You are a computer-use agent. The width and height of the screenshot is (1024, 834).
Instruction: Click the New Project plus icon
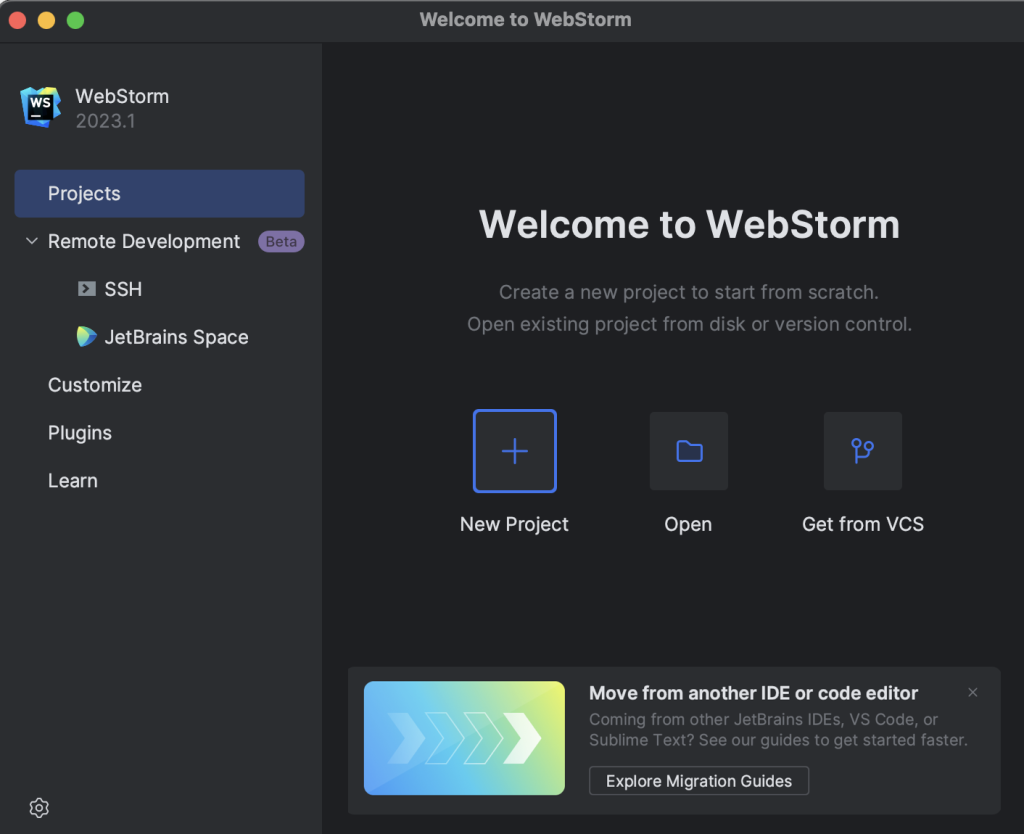(514, 451)
